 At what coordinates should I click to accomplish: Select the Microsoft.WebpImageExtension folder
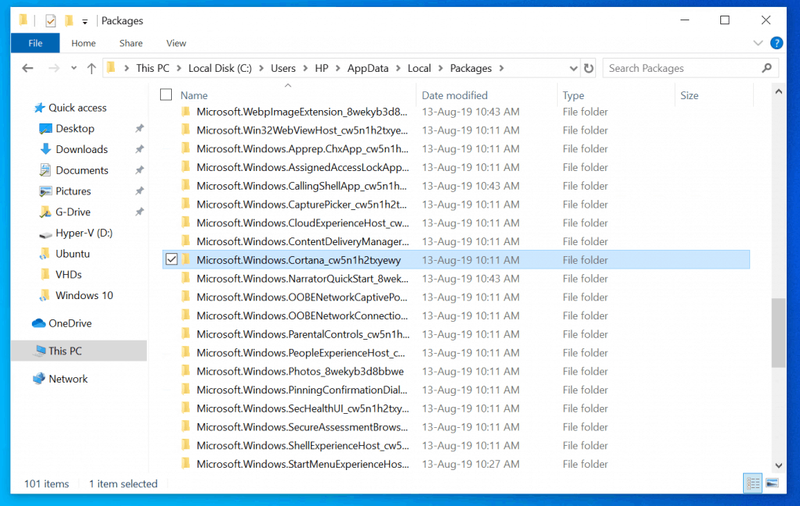302,112
